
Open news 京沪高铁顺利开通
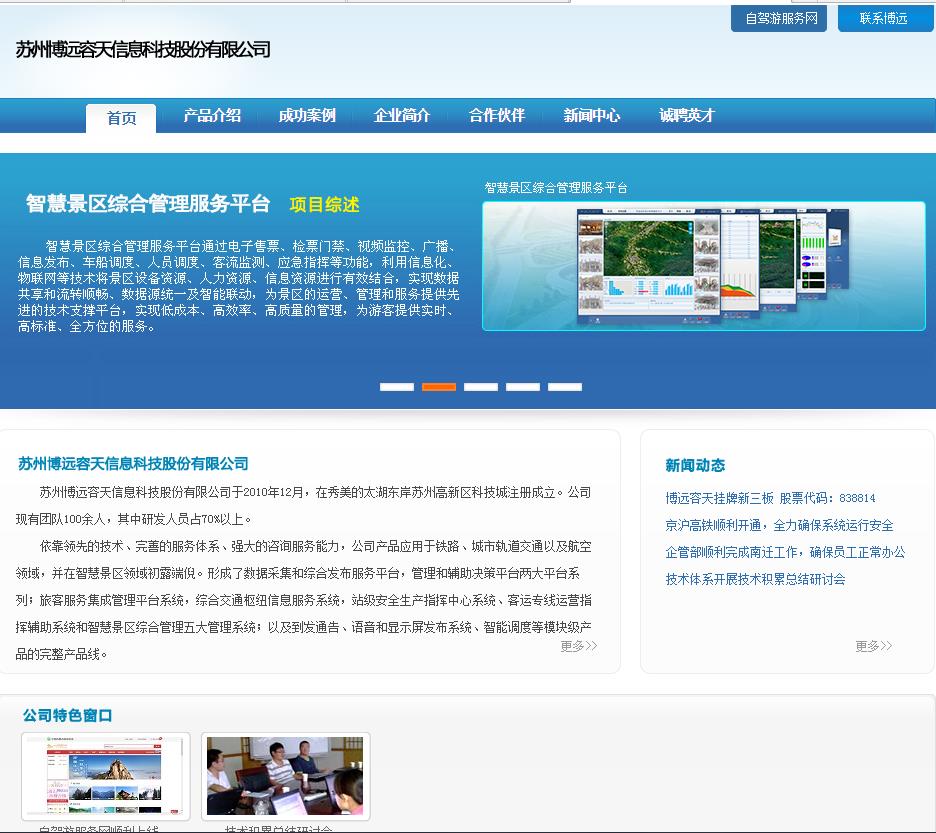coord(779,525)
